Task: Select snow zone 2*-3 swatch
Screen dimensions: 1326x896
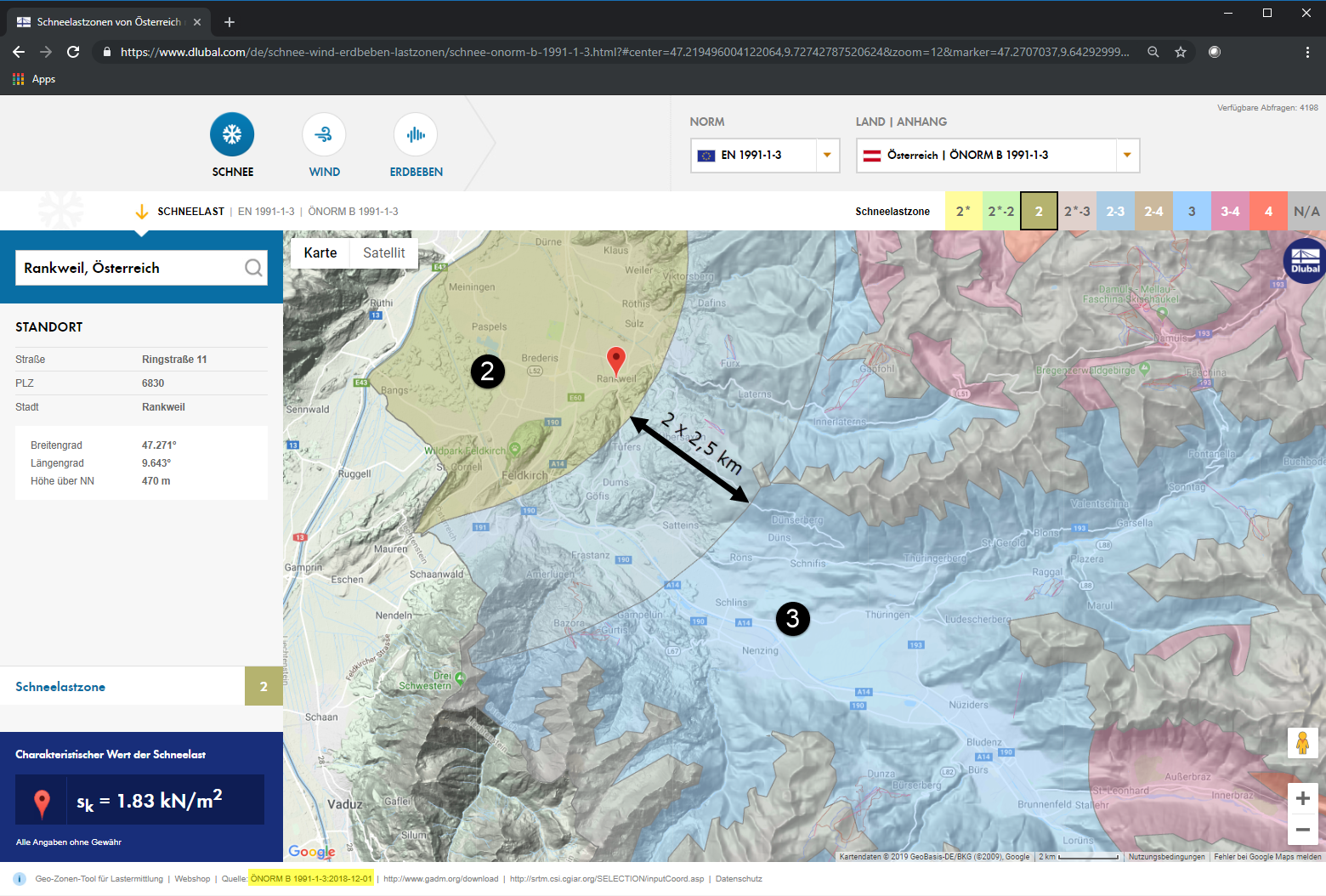Action: coord(1077,212)
